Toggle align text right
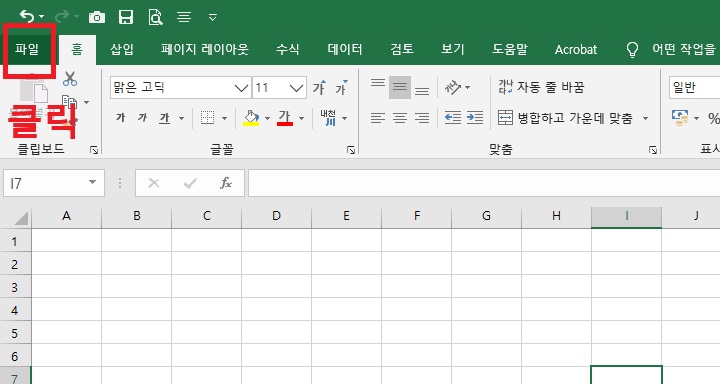The height and width of the screenshot is (384, 720). pos(422,118)
